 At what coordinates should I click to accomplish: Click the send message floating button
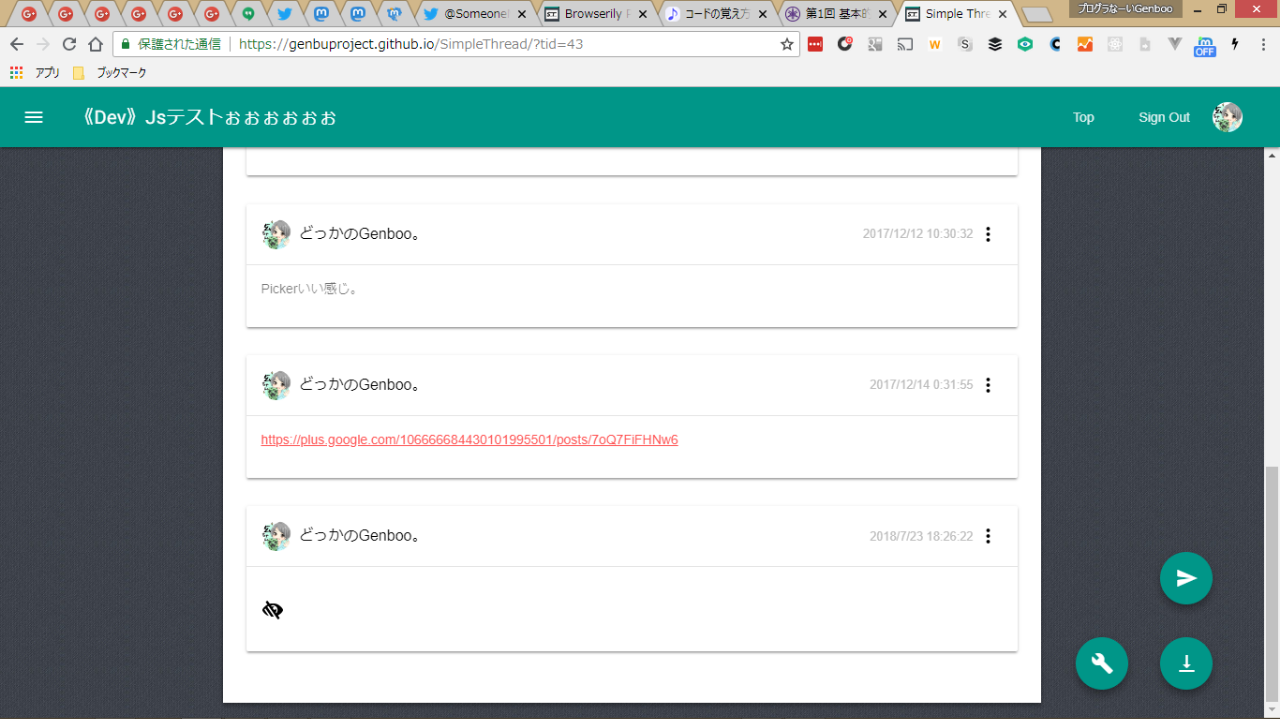[1186, 578]
